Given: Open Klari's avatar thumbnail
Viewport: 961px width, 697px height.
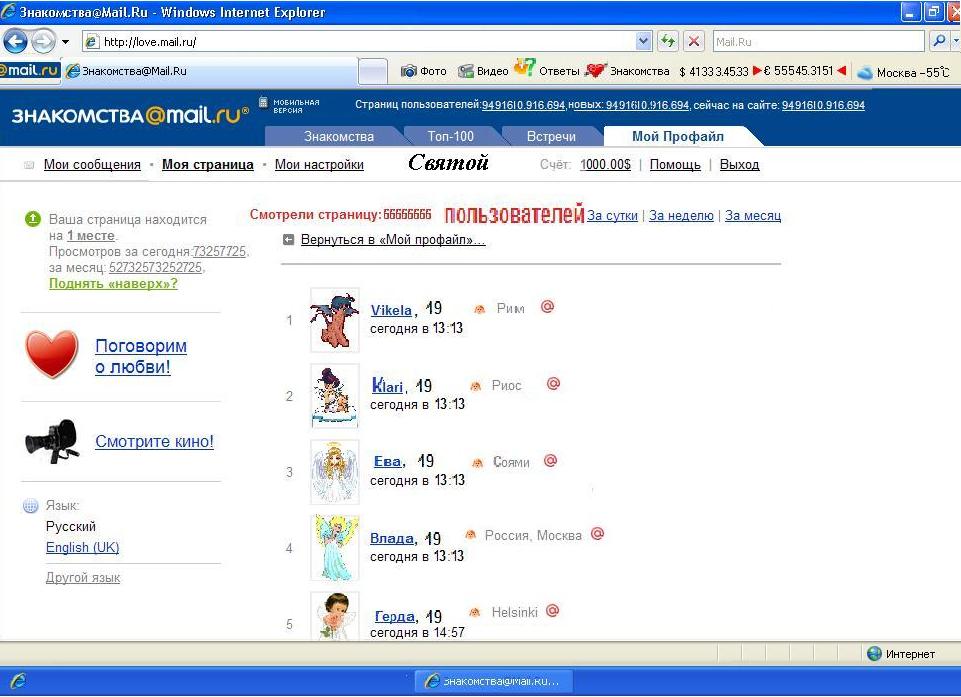Looking at the screenshot, I should (x=335, y=396).
